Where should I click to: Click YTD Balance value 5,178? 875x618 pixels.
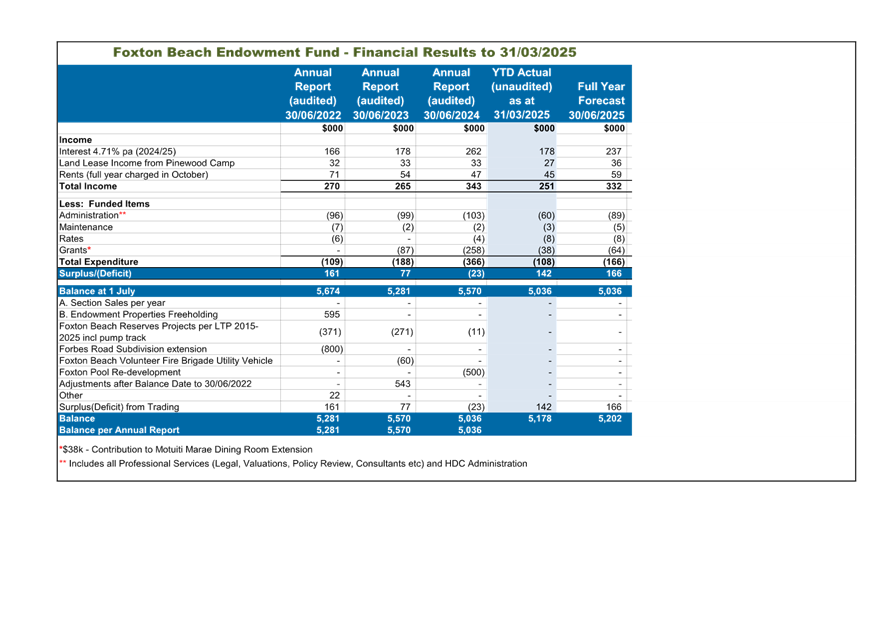540,418
